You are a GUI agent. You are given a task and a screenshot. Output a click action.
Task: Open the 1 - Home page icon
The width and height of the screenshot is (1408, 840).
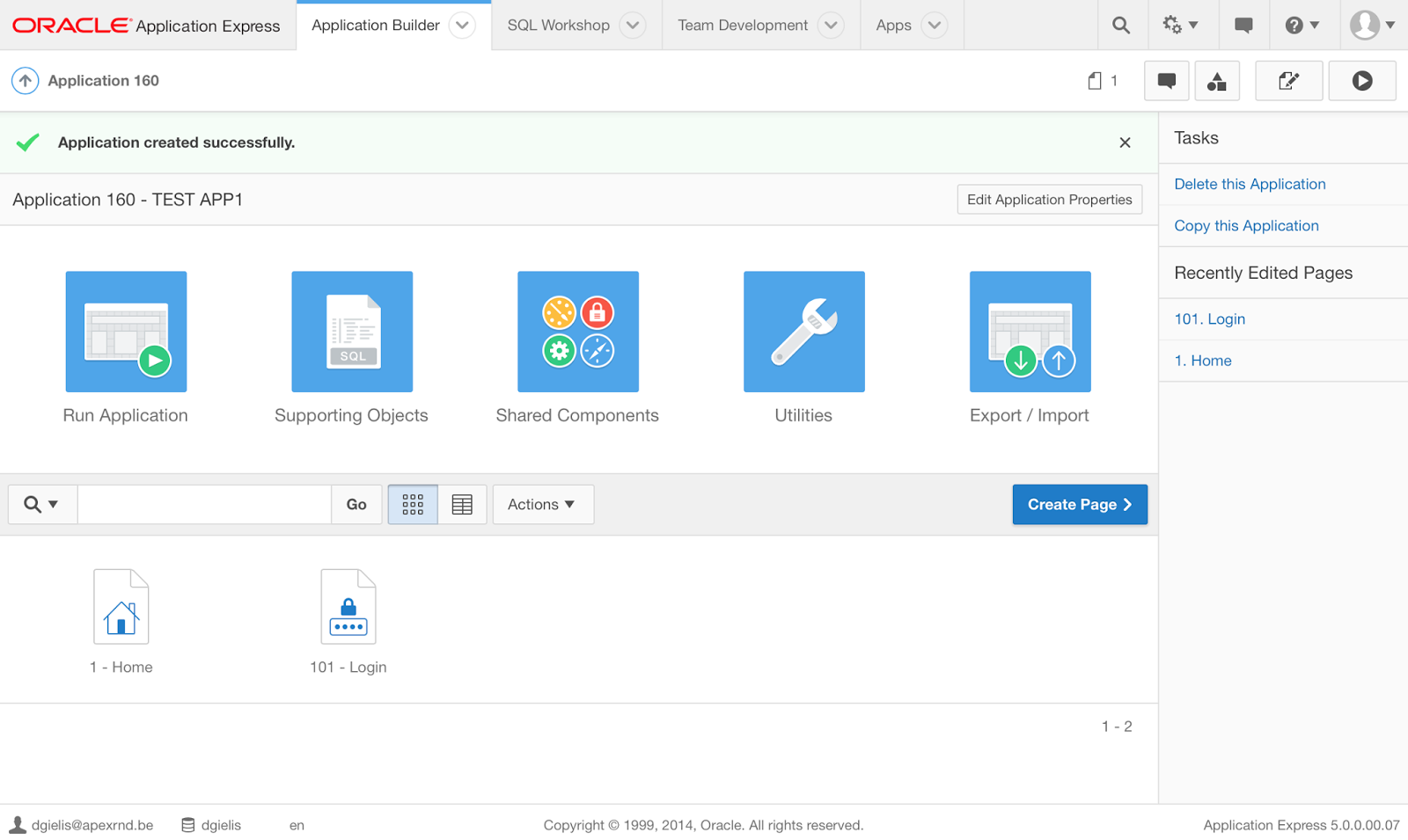pos(121,607)
